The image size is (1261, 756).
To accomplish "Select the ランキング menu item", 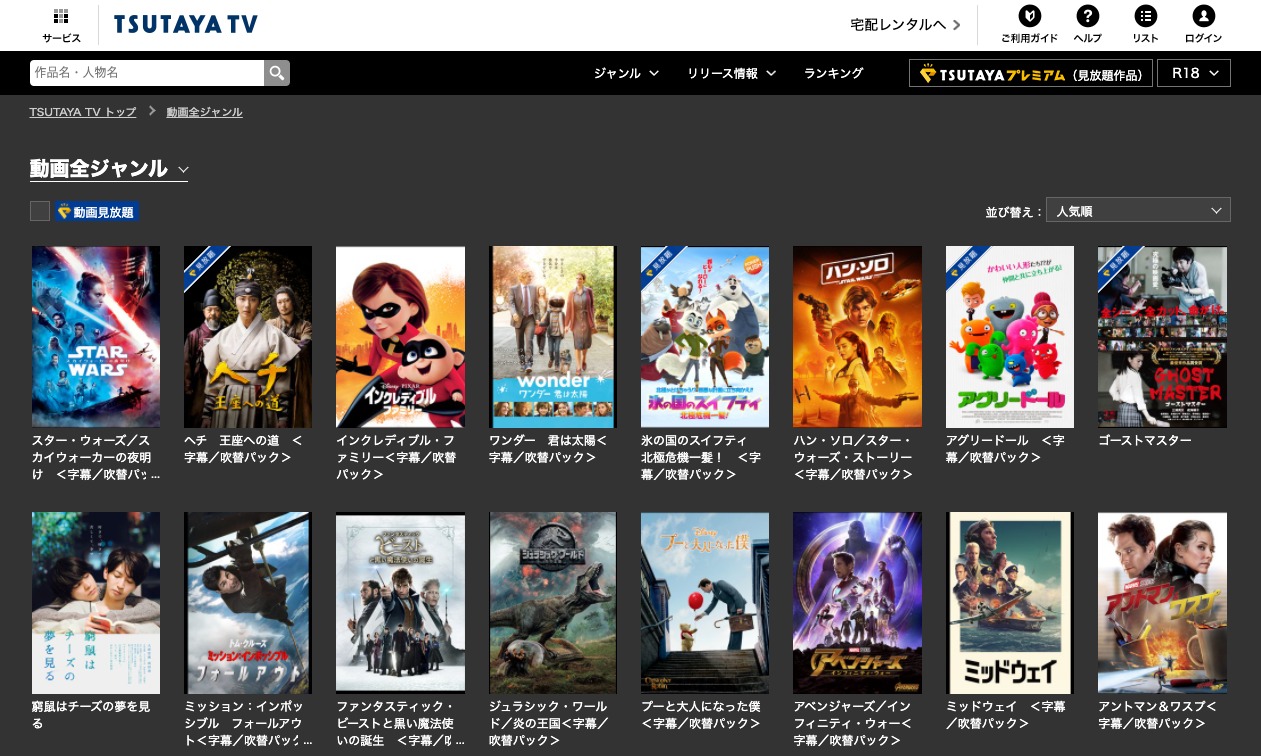I will tap(833, 73).
